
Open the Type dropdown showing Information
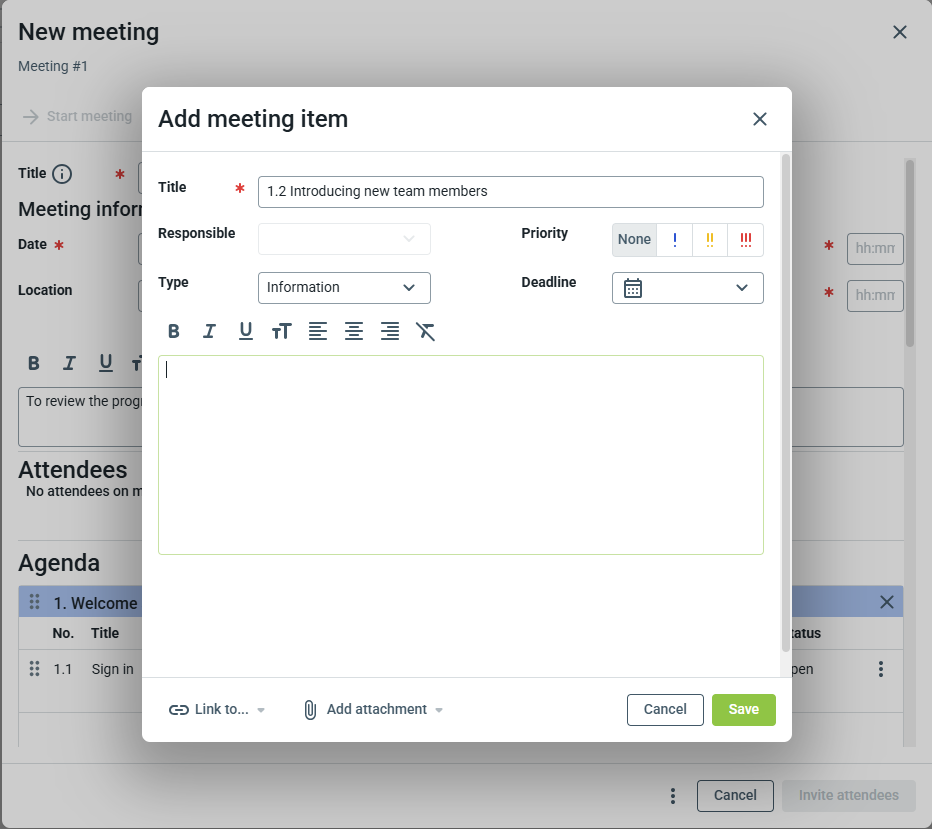pyautogui.click(x=344, y=288)
